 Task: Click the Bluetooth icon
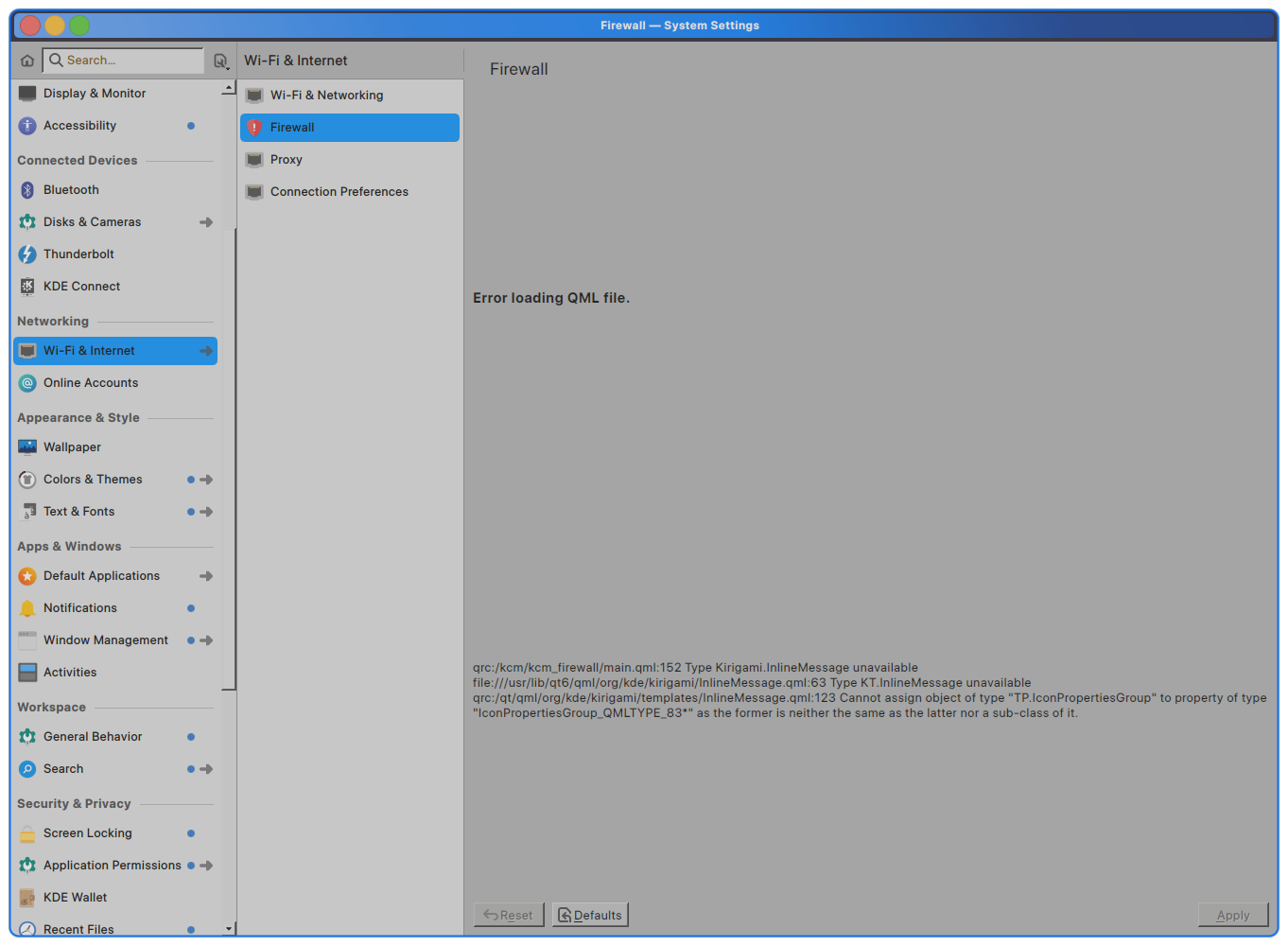pos(27,190)
